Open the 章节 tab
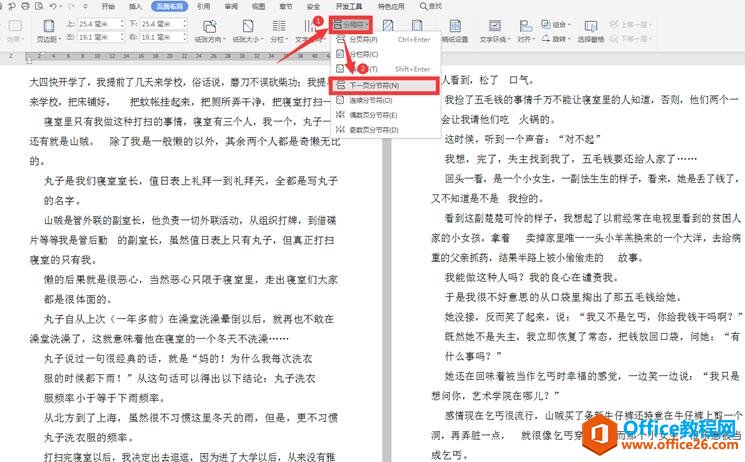This screenshot has width=745, height=462. pyautogui.click(x=286, y=6)
